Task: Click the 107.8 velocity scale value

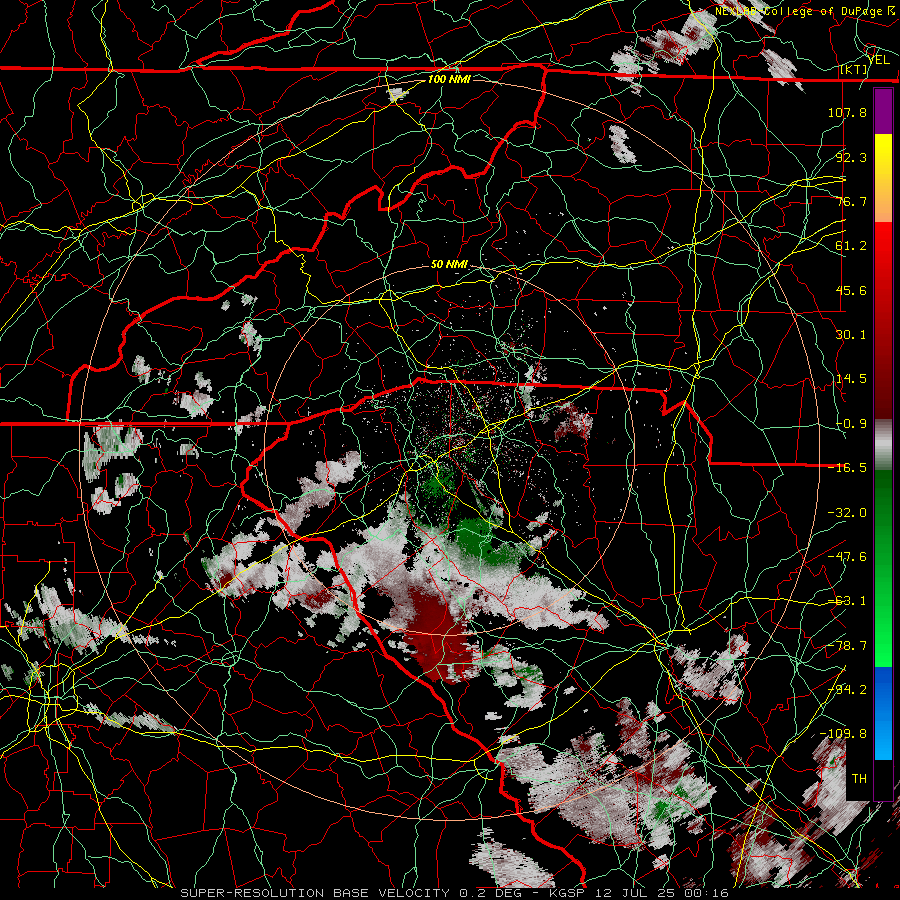Action: pyautogui.click(x=847, y=112)
